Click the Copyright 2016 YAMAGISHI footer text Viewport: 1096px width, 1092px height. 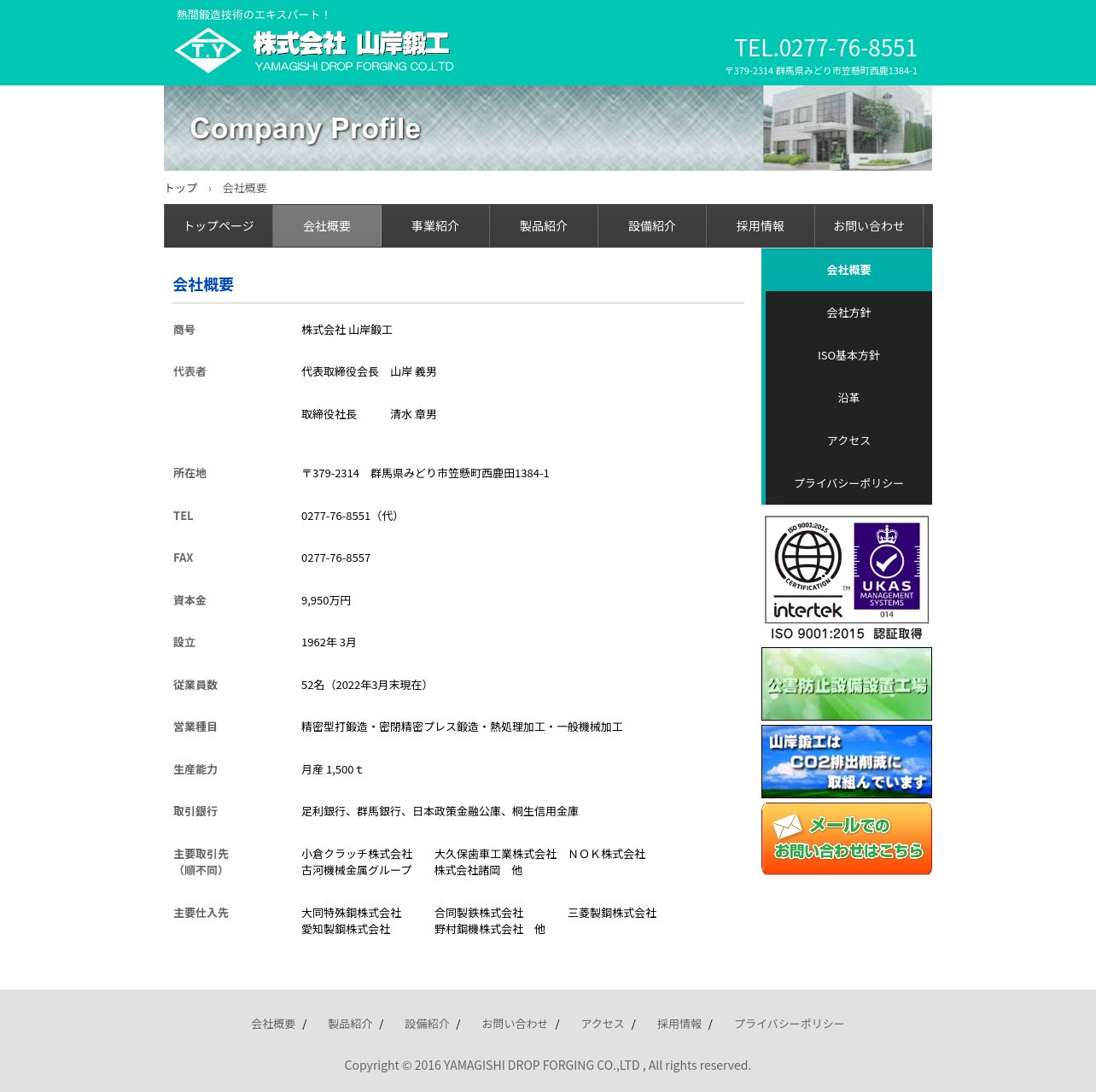(548, 1066)
